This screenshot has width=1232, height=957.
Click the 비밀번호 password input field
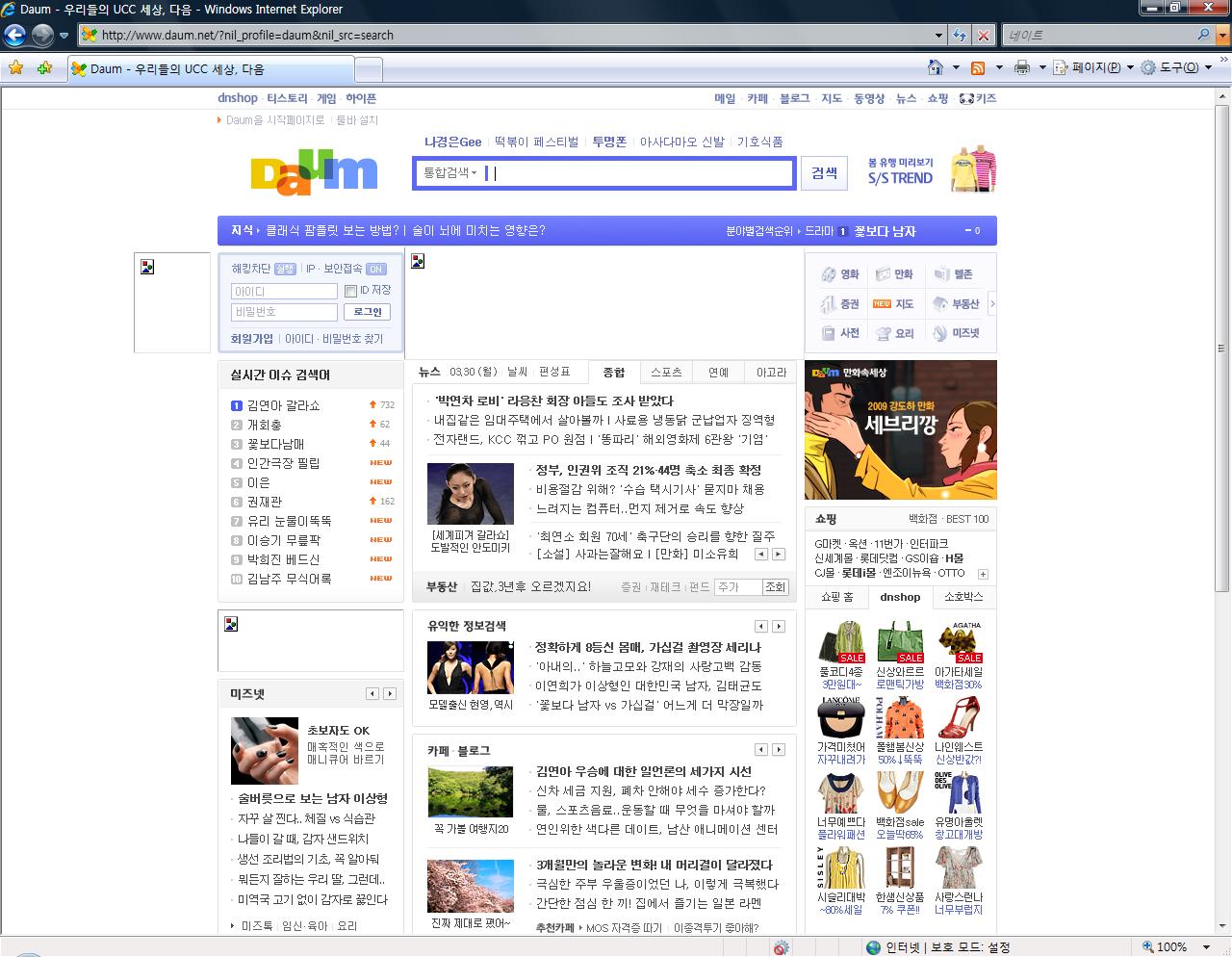tap(284, 312)
